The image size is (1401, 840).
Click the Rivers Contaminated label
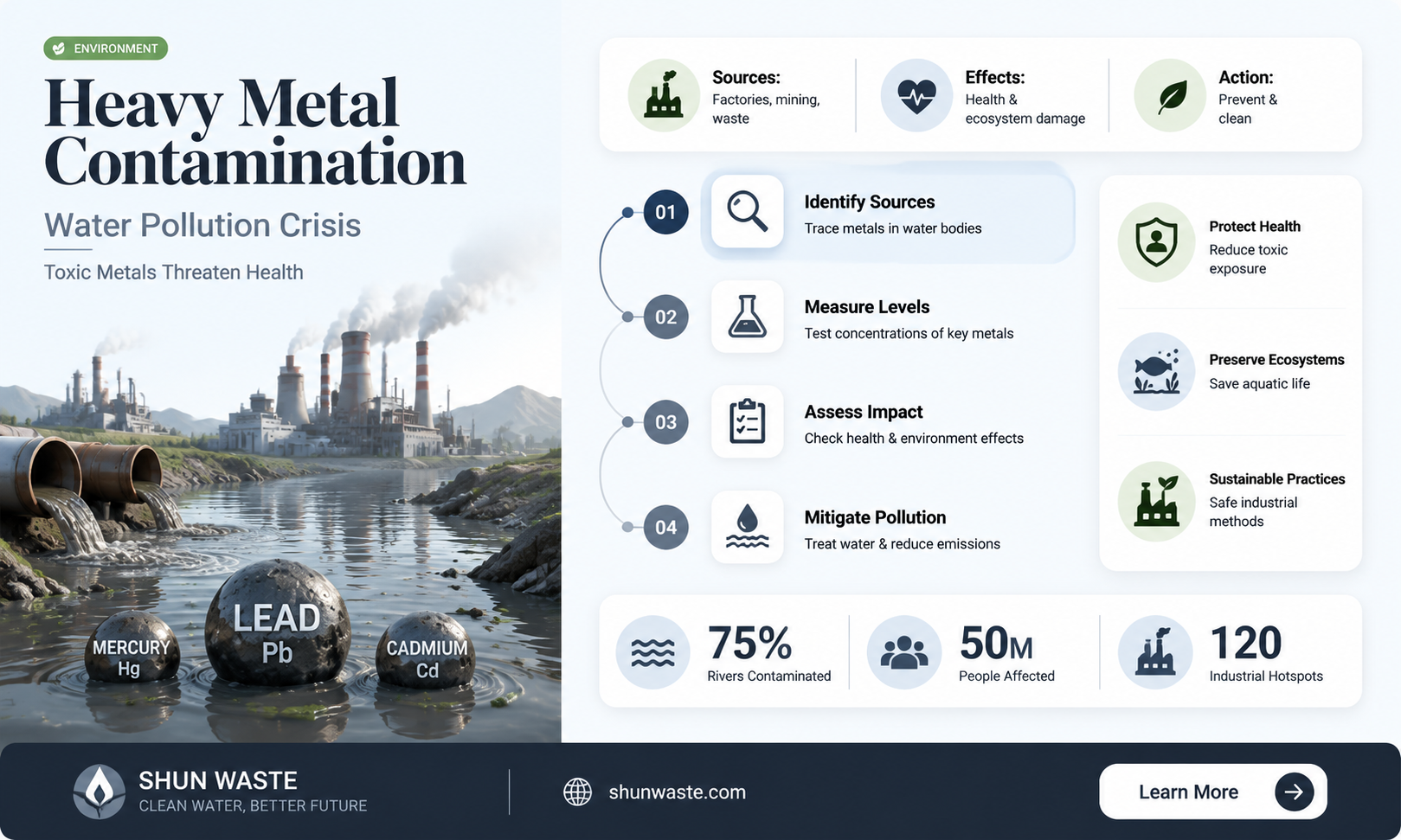(x=768, y=676)
